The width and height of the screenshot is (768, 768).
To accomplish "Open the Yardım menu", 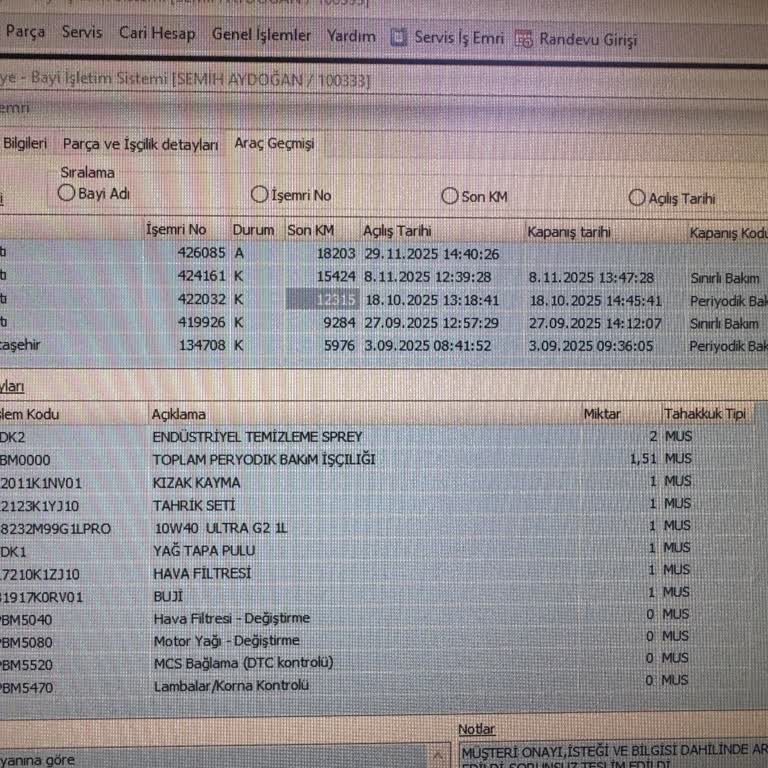I will [x=351, y=36].
